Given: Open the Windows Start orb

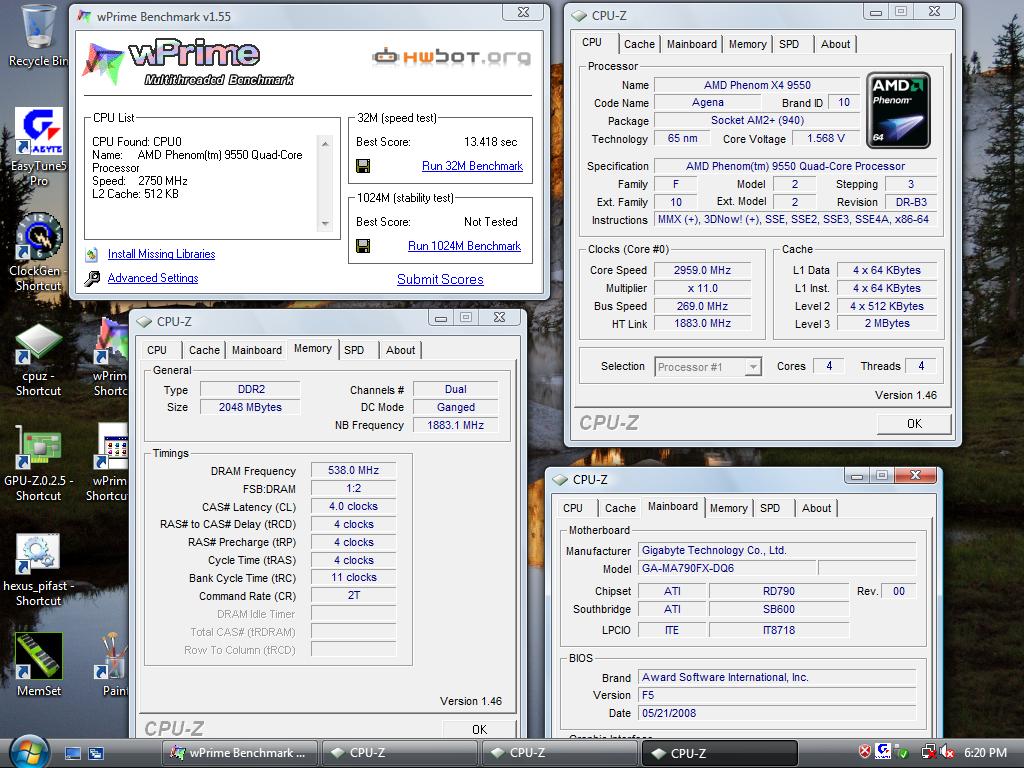Looking at the screenshot, I should (29, 752).
